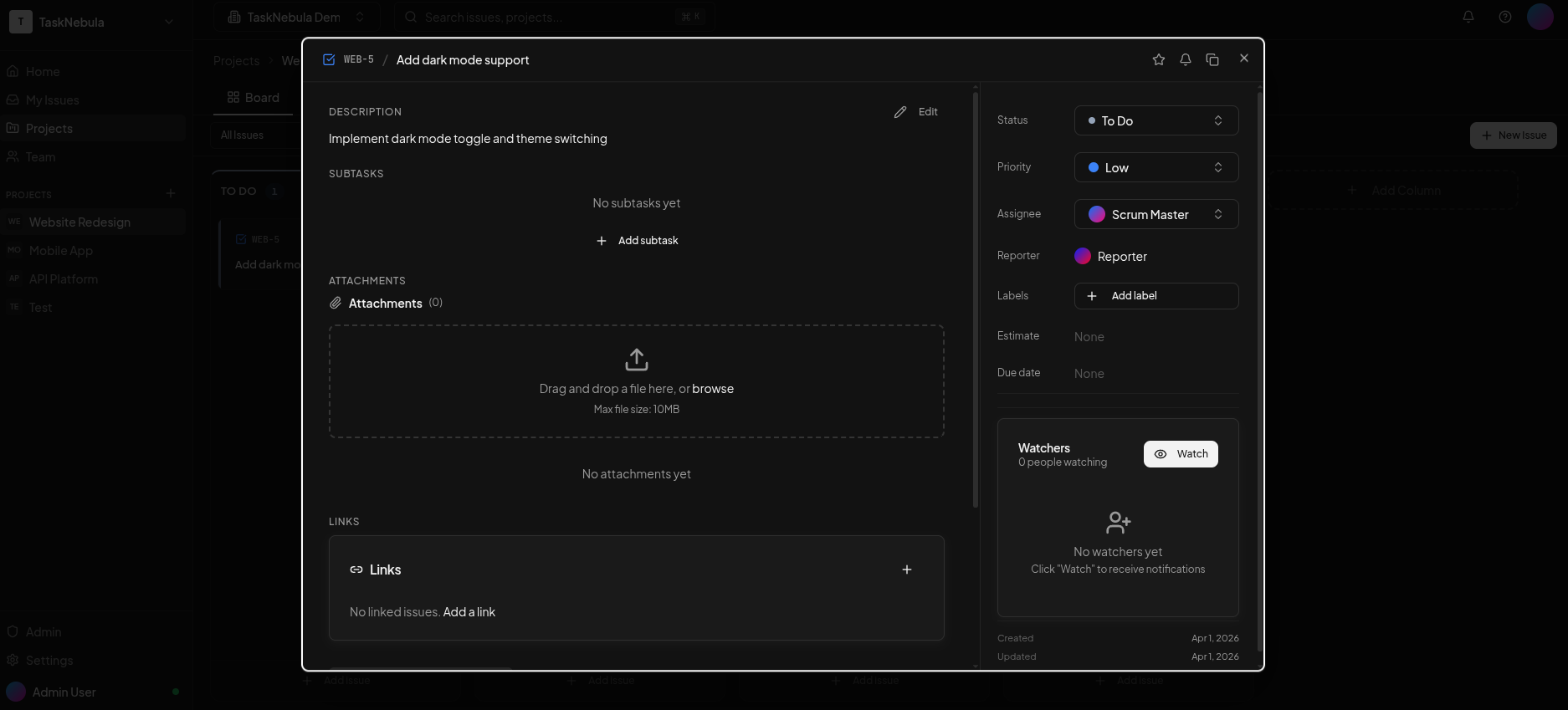This screenshot has width=1568, height=710.
Task: Click the Add a link text
Action: pyautogui.click(x=469, y=612)
